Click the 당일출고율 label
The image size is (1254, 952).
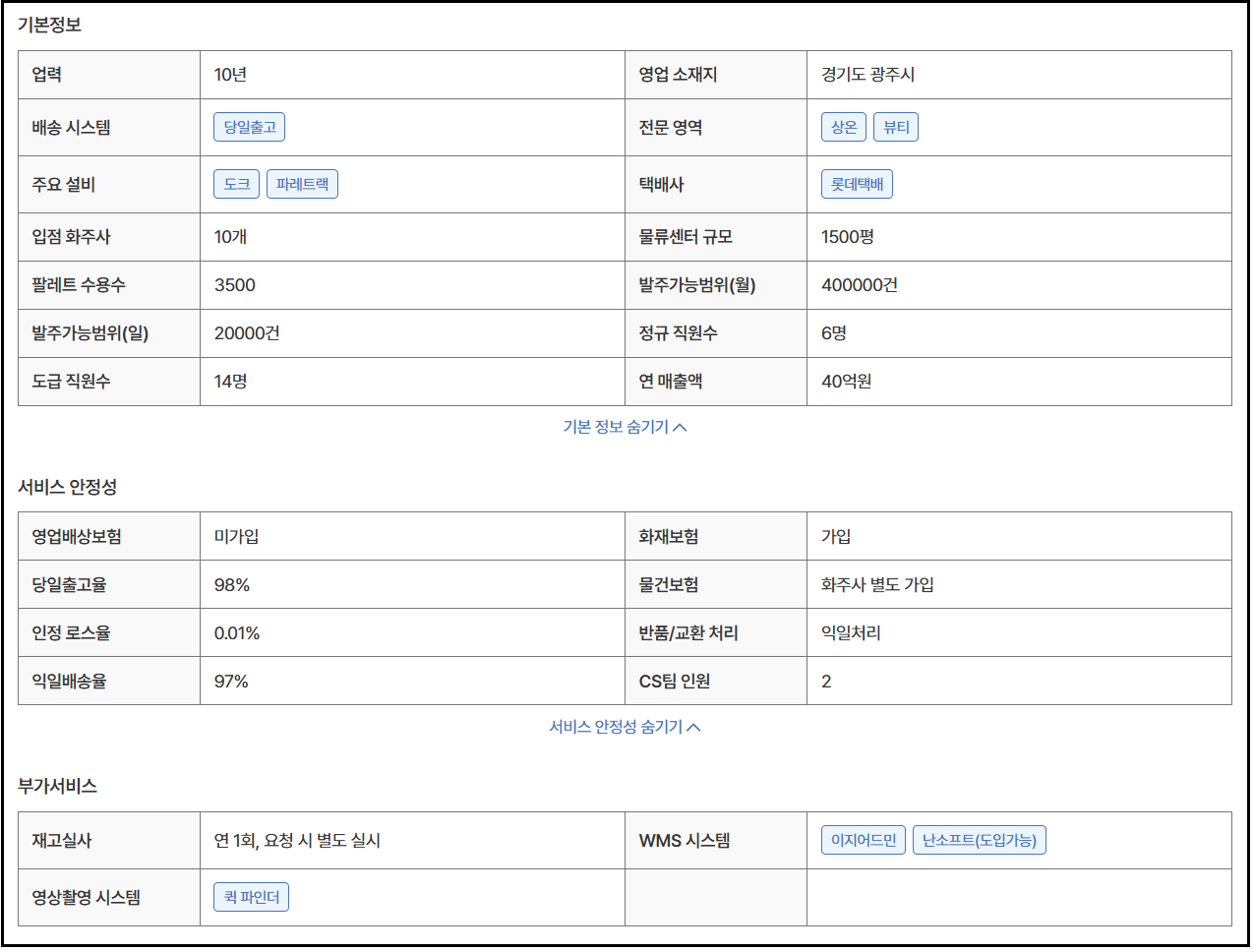point(69,585)
